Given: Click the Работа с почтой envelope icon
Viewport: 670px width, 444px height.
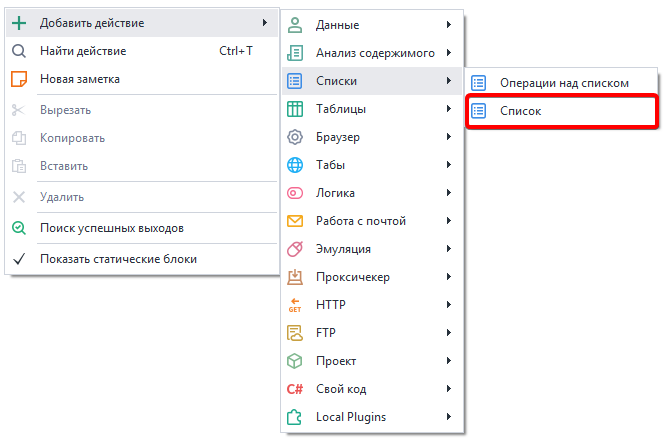Looking at the screenshot, I should point(295,221).
